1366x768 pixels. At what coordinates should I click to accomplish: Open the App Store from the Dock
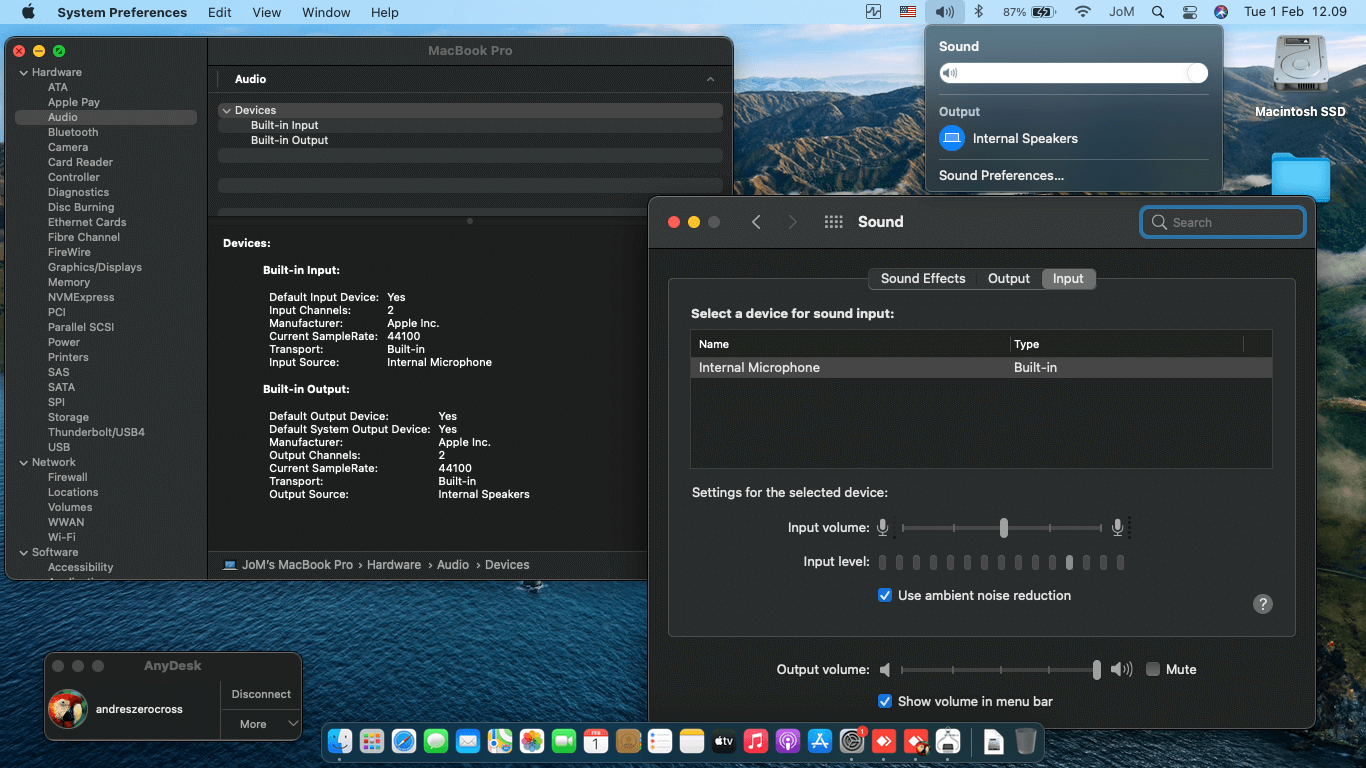point(819,741)
